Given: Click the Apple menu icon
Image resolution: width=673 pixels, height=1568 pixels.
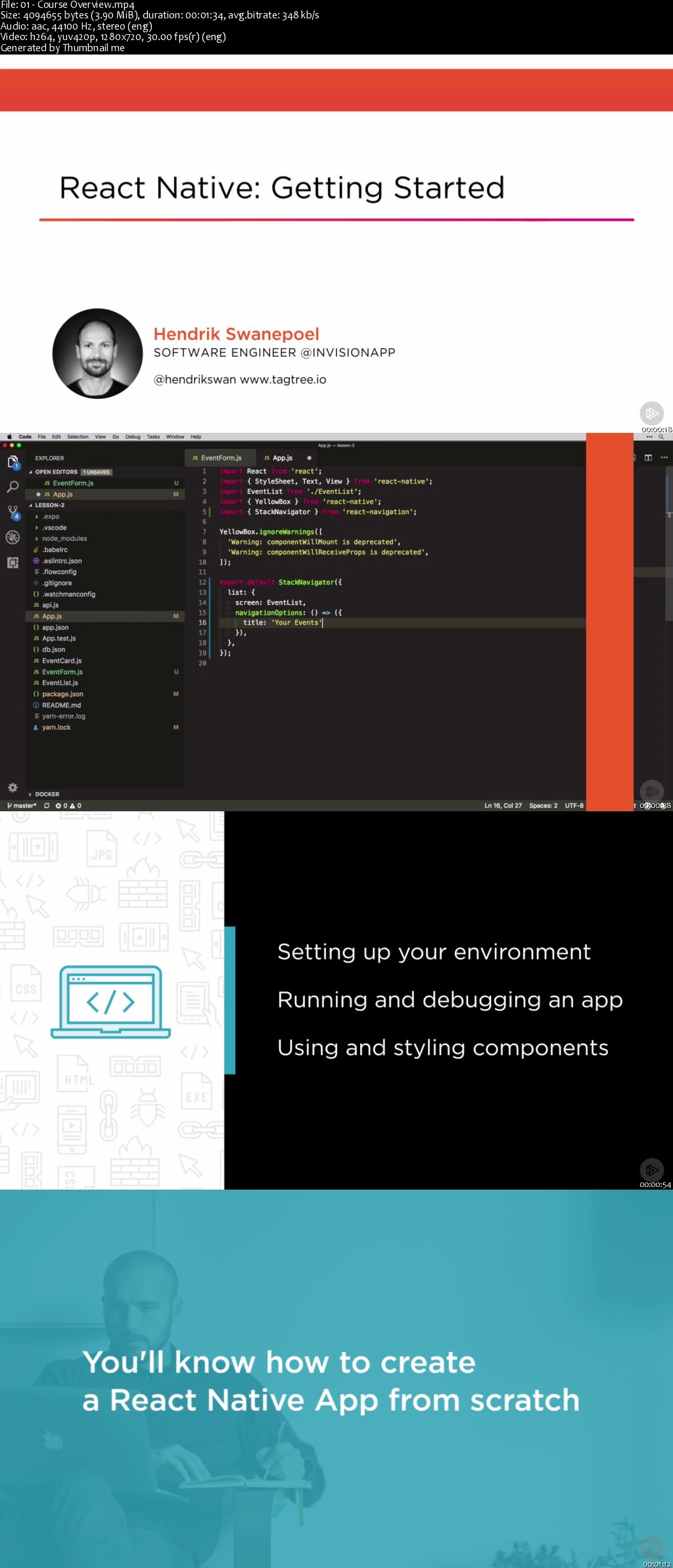Looking at the screenshot, I should [9, 436].
